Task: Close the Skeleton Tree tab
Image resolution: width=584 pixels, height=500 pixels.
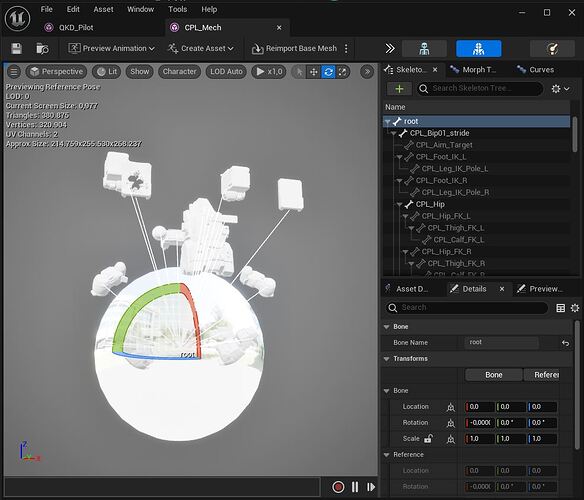Action: (435, 70)
